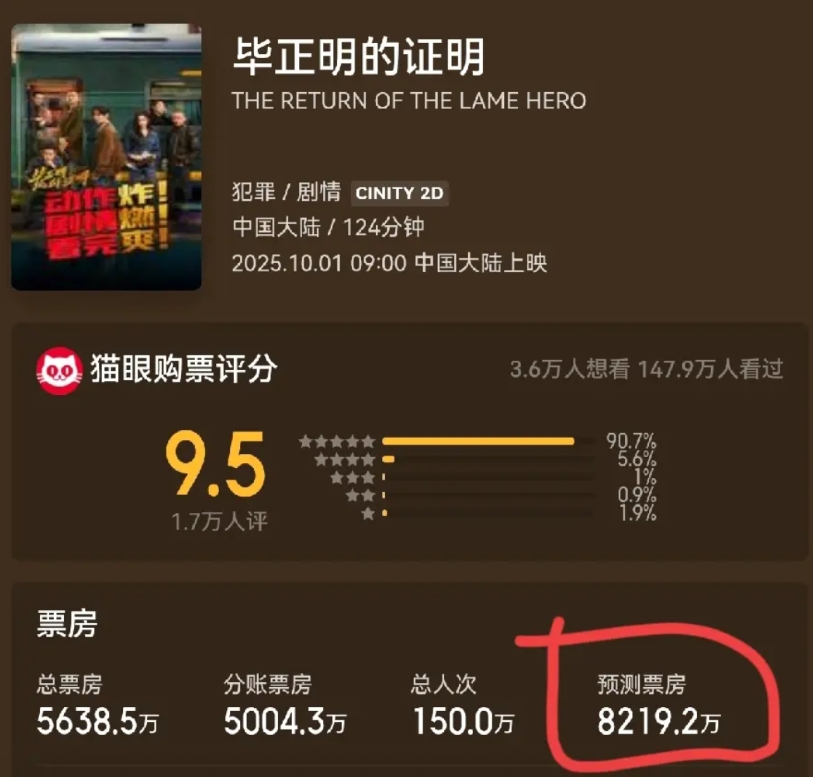Open the 9.5 rating score
The height and width of the screenshot is (777, 813).
pyautogui.click(x=215, y=463)
